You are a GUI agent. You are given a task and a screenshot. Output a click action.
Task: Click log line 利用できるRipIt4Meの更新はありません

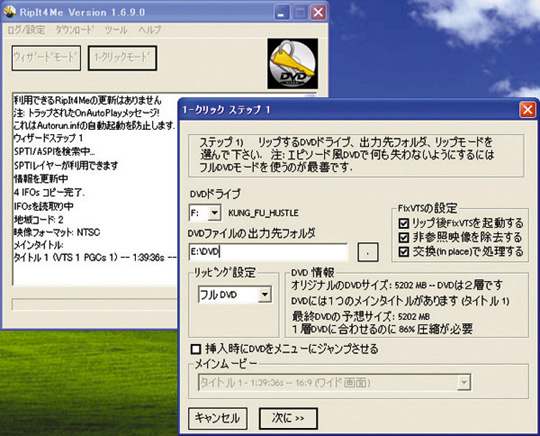coord(87,101)
